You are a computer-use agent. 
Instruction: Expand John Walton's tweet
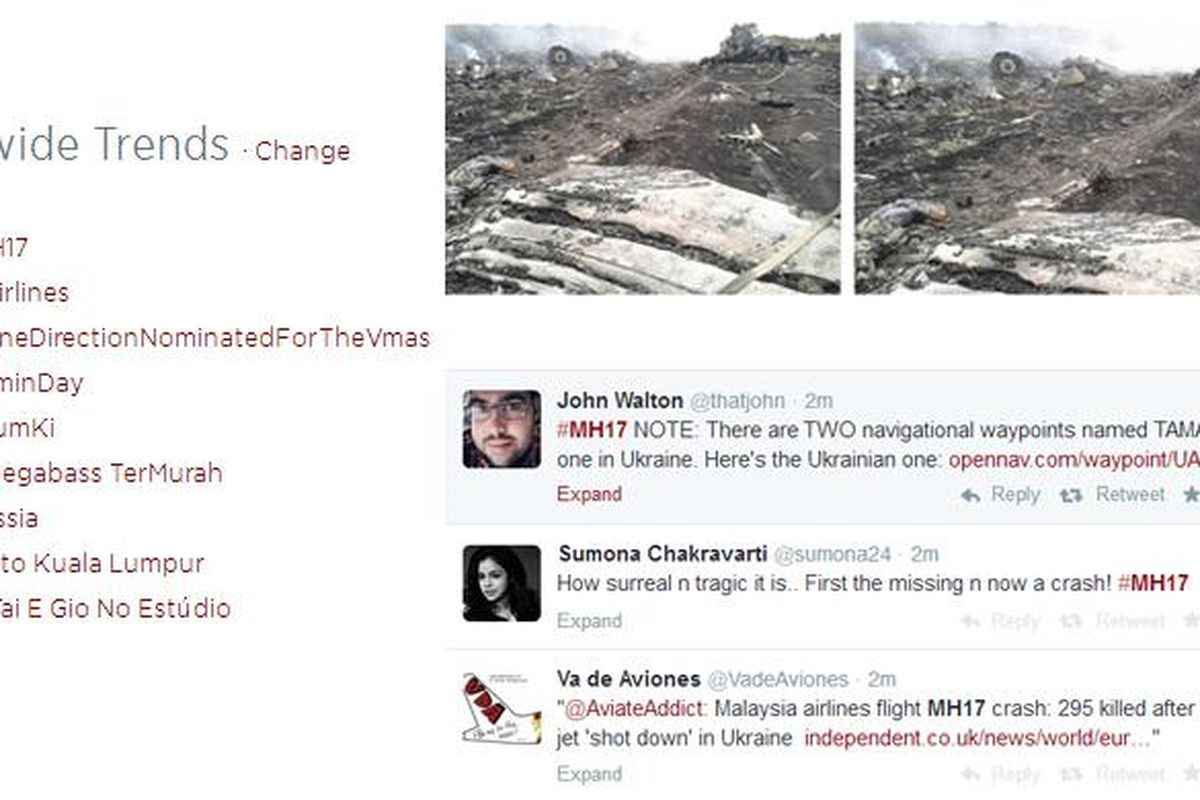589,494
